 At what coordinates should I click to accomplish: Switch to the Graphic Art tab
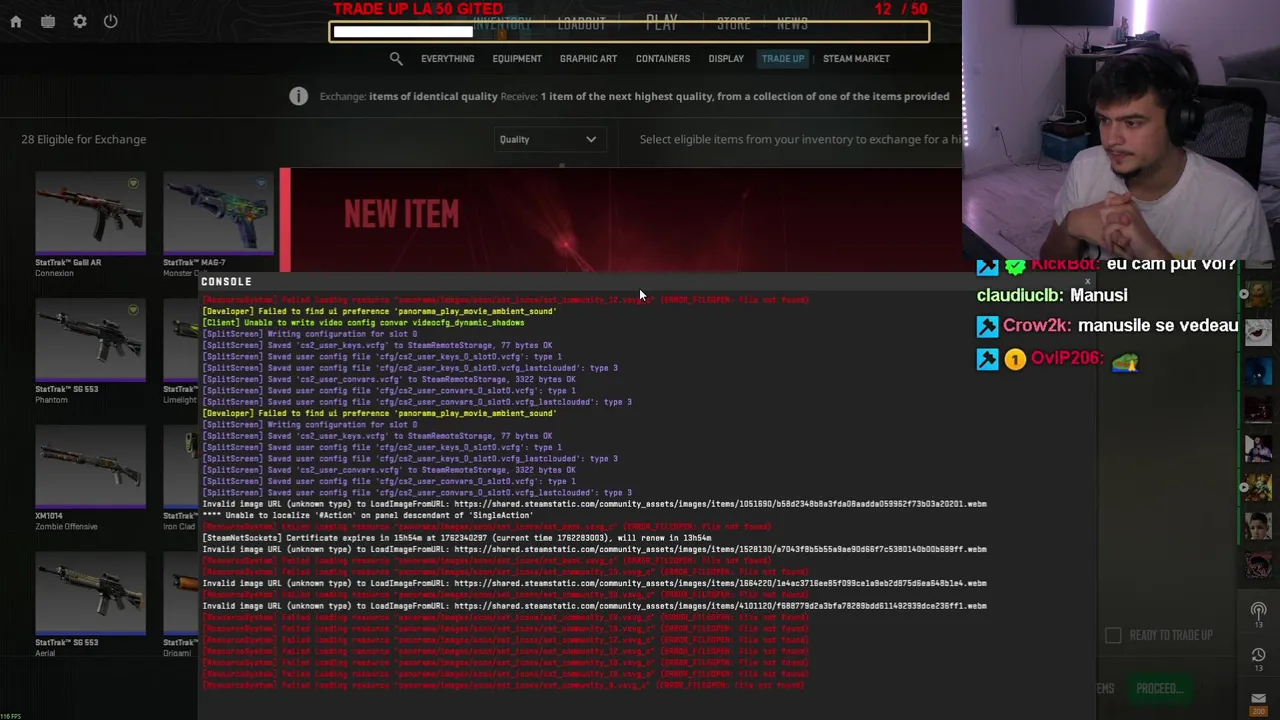click(x=588, y=59)
